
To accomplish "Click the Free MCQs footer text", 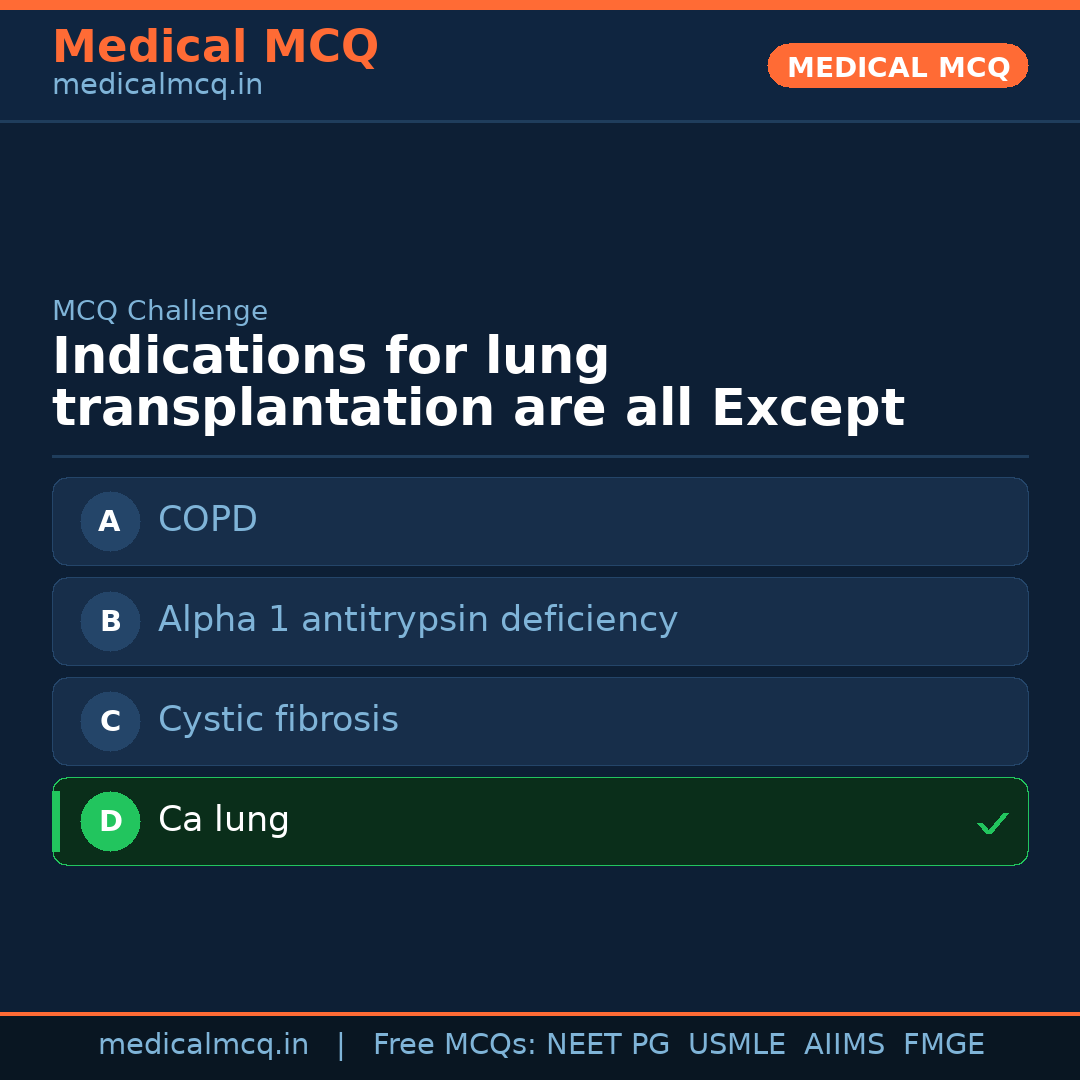I will 455,1045.
